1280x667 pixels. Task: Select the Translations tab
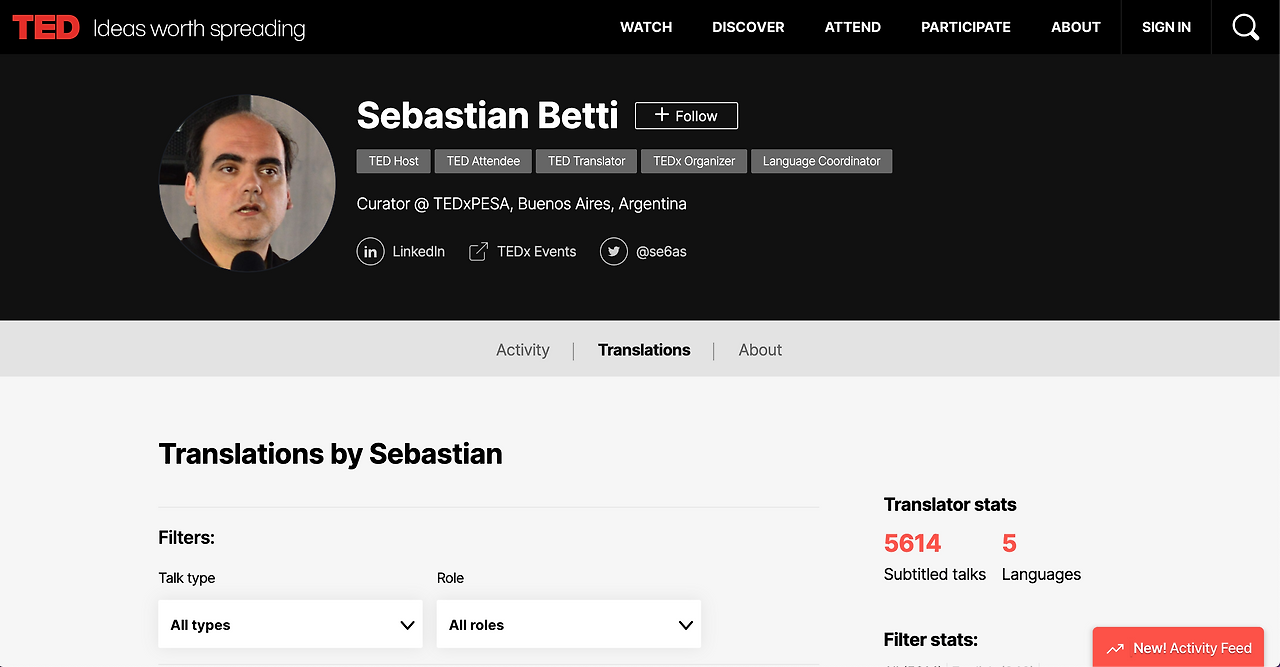(x=644, y=350)
